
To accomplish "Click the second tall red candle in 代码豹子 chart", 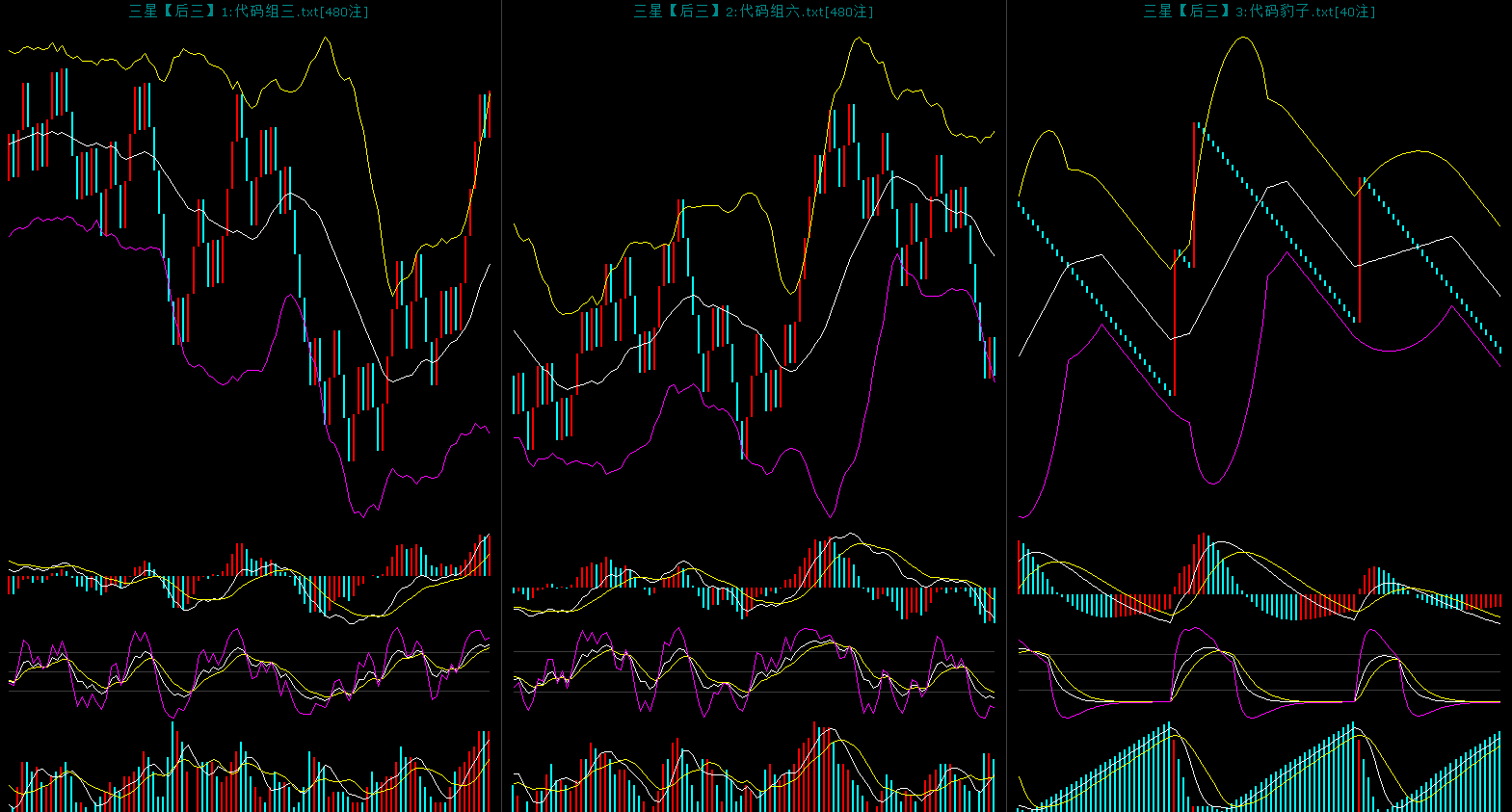I will pyautogui.click(x=1360, y=249).
